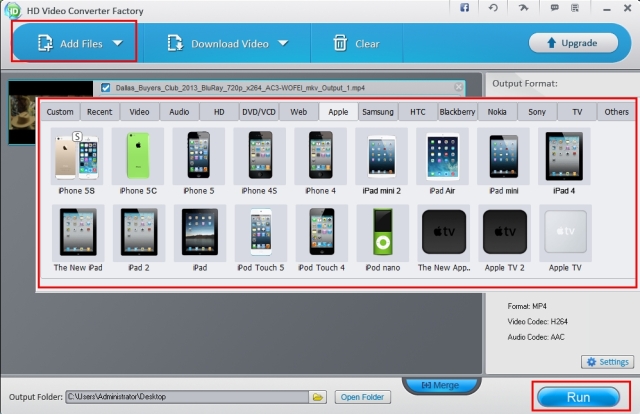The image size is (640, 414).
Task: Start conversion with the Run button
Action: point(578,397)
